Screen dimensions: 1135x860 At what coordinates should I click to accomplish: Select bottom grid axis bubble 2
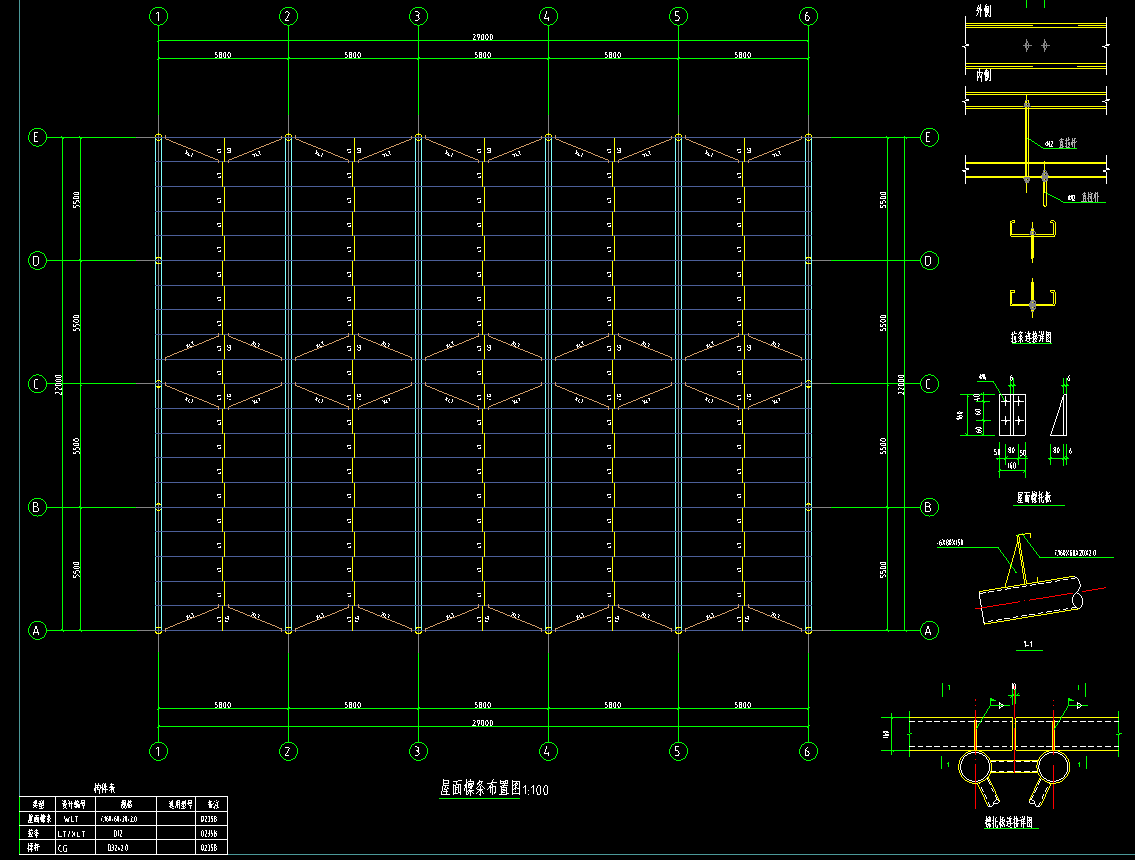(x=288, y=751)
